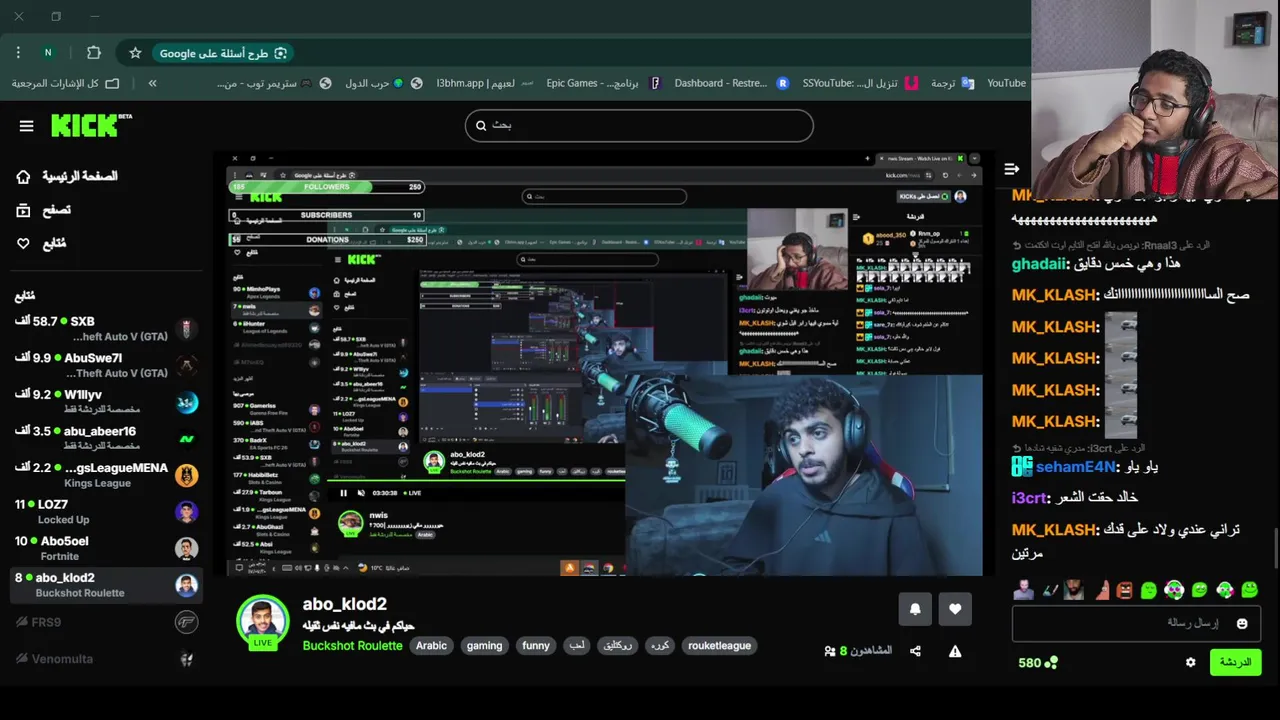Open the AbuSwe7l channel in sidebar
This screenshot has width=1280, height=720.
pos(106,365)
